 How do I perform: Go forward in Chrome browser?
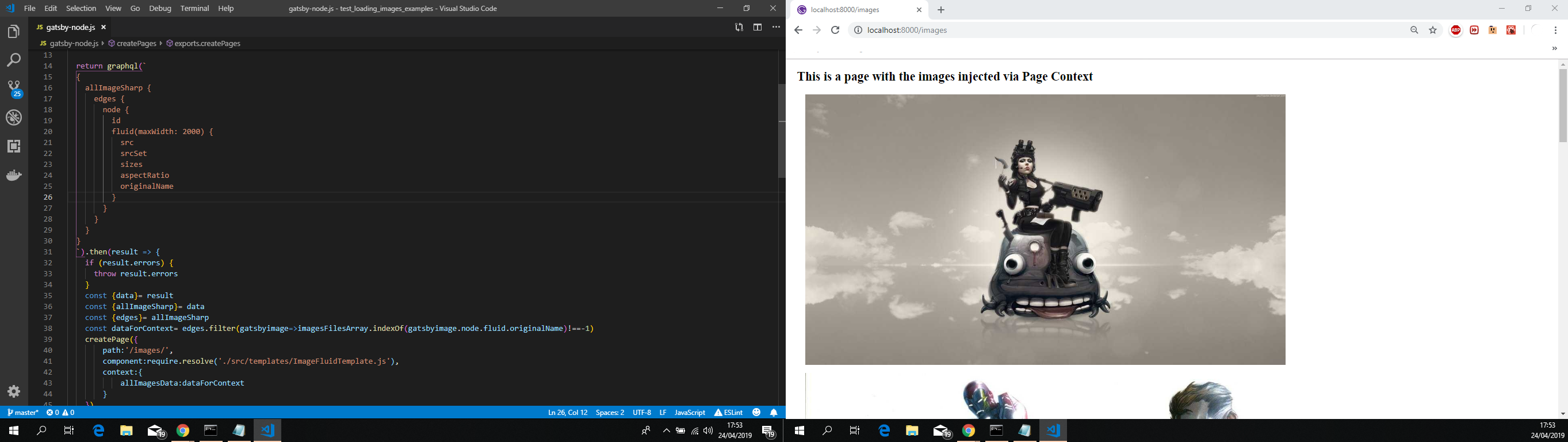(817, 30)
